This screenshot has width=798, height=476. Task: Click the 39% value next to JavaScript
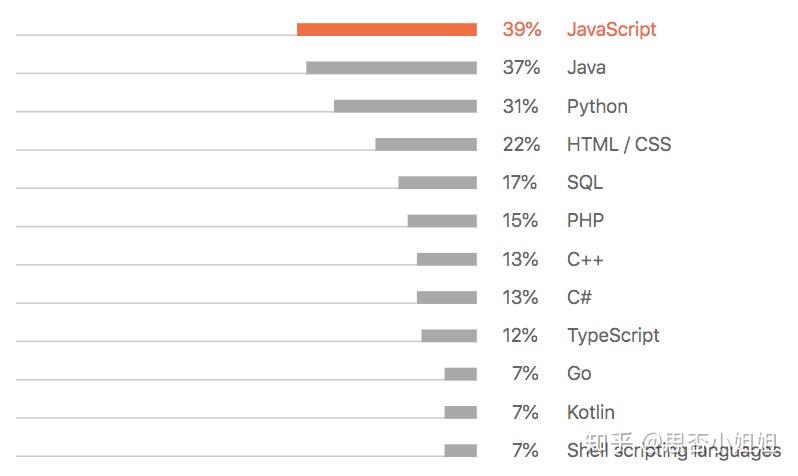coord(521,30)
